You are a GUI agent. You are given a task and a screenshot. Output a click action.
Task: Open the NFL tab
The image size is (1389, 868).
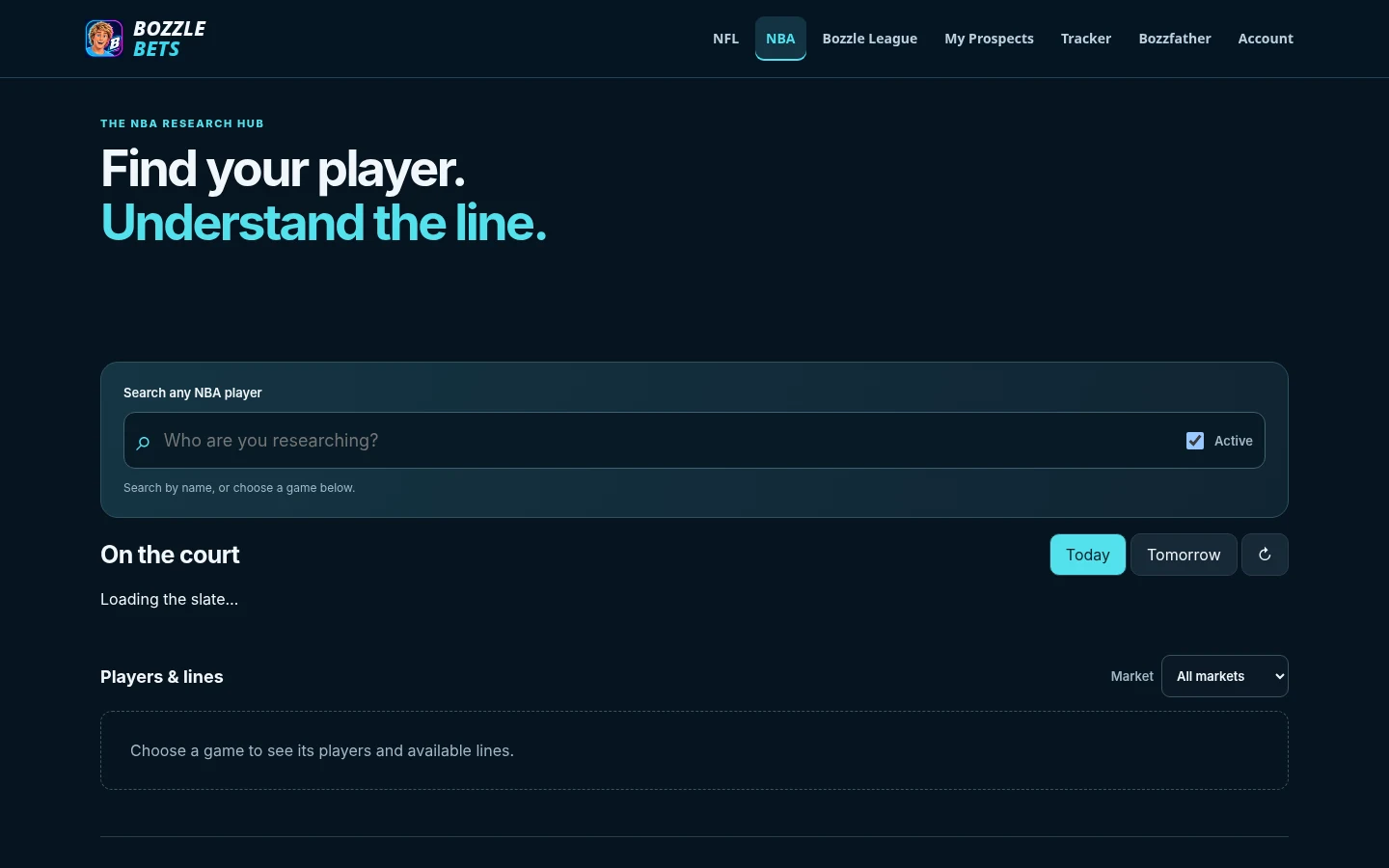click(725, 39)
